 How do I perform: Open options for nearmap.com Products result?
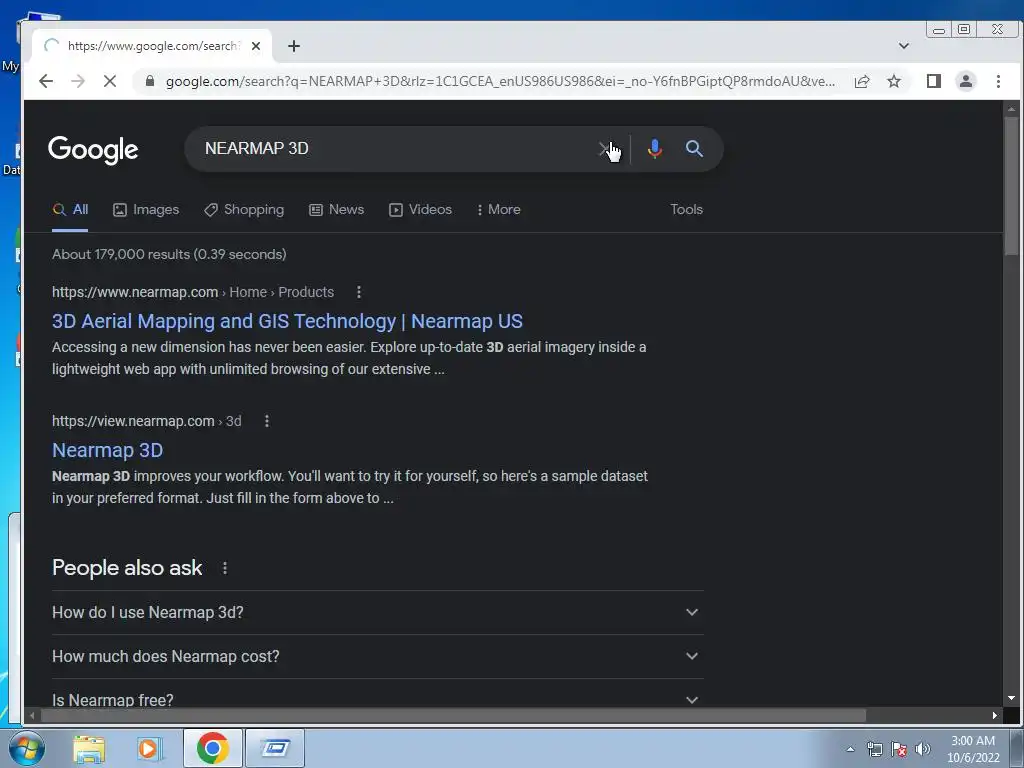click(x=359, y=292)
